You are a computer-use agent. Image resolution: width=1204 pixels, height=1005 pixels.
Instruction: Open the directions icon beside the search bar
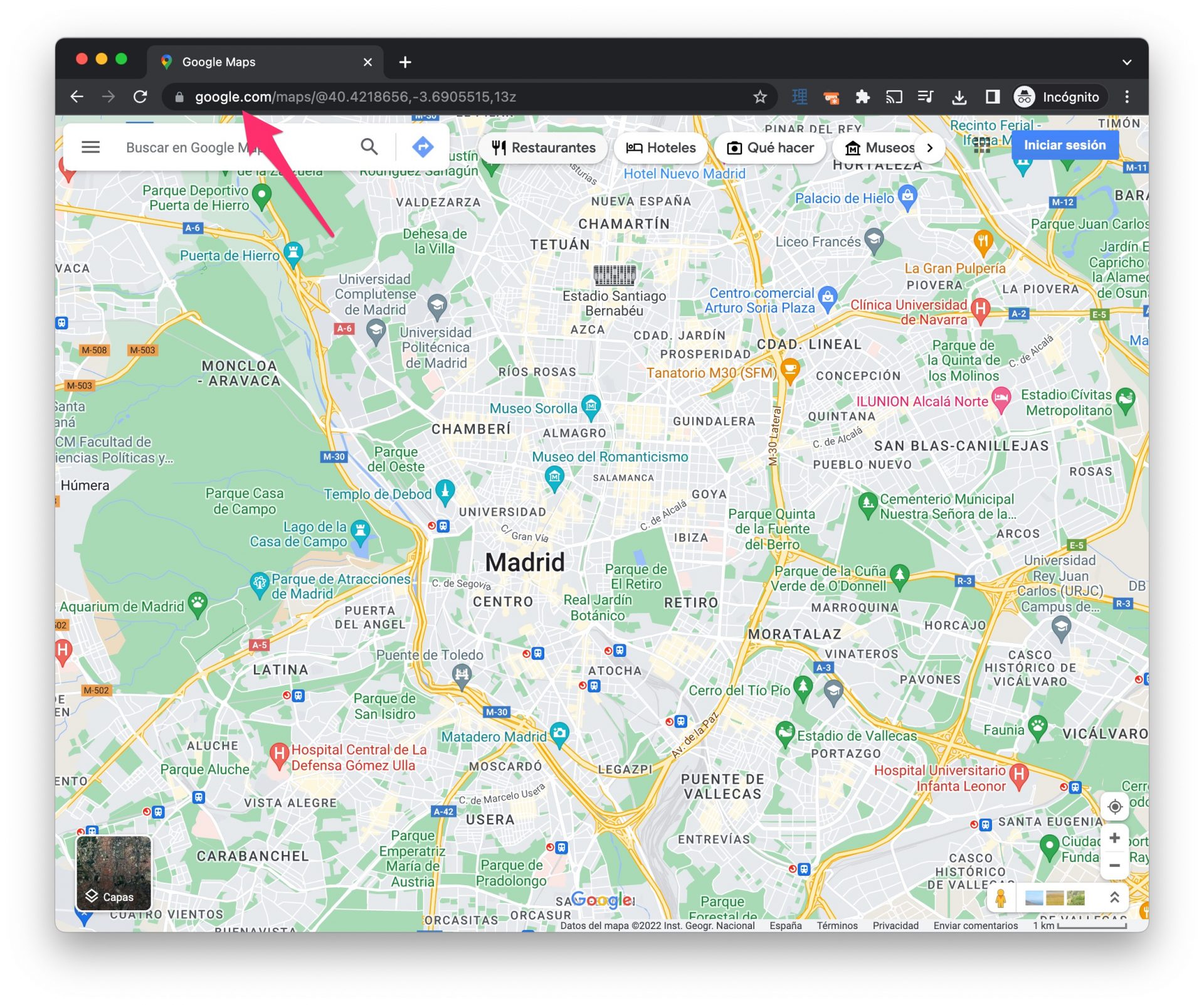424,147
